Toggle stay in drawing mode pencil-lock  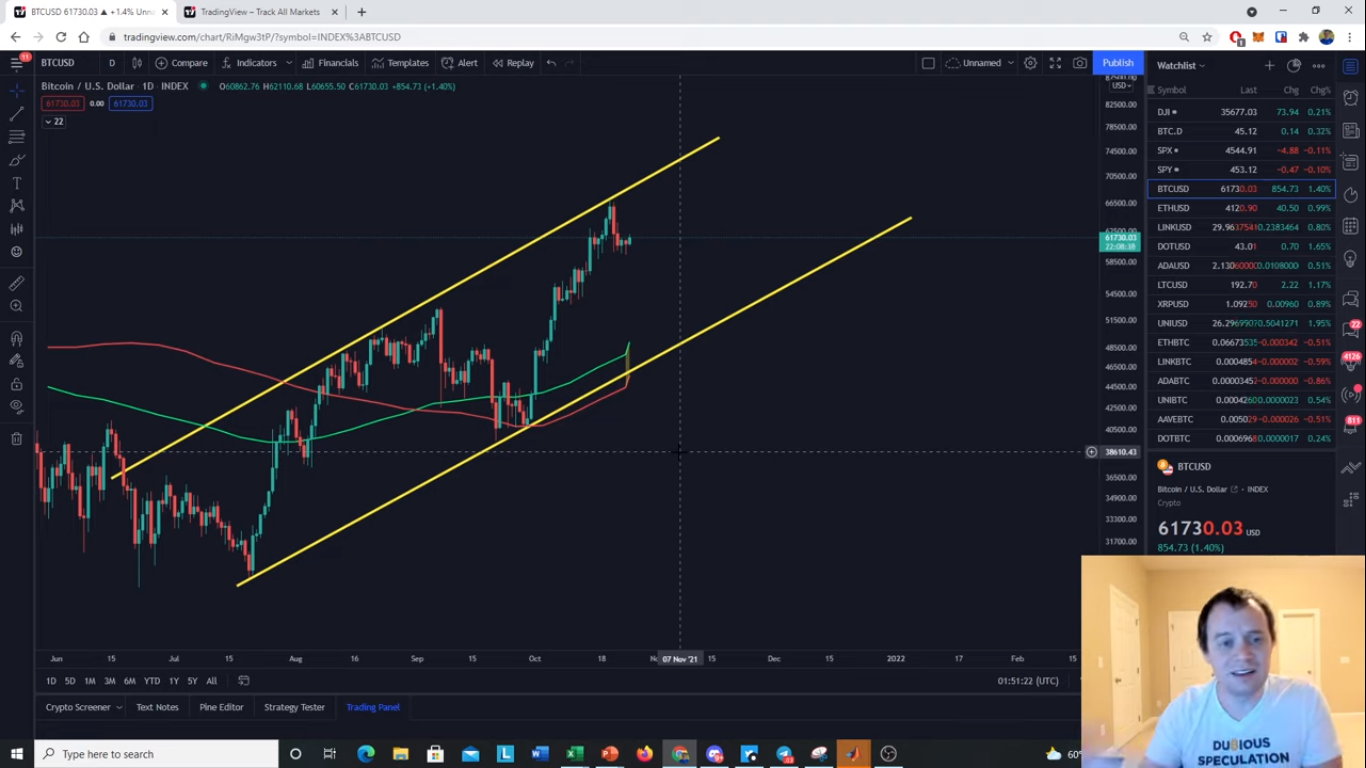(x=16, y=362)
